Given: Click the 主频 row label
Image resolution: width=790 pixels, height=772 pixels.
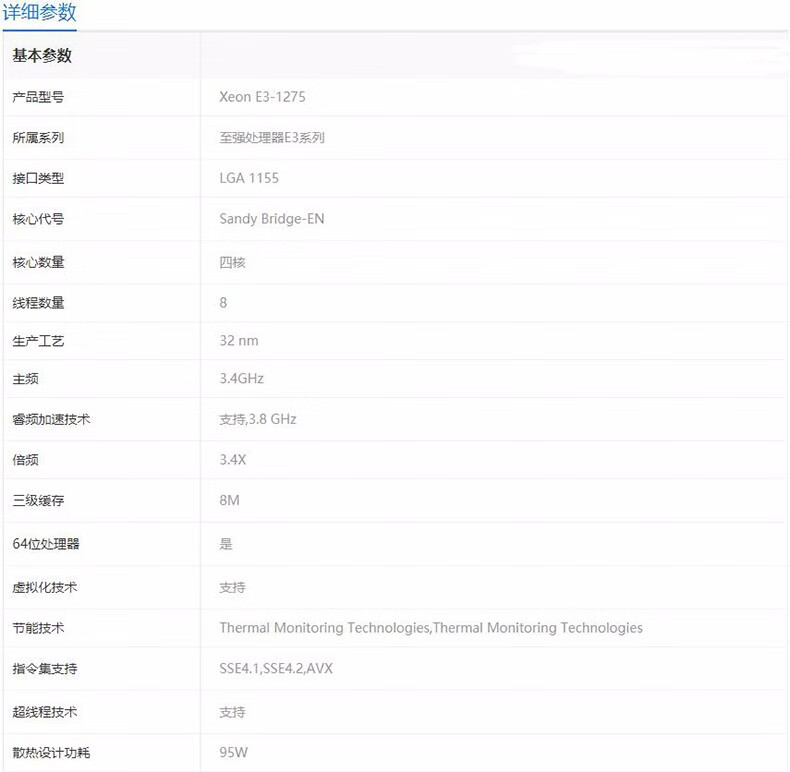Looking at the screenshot, I should [x=25, y=378].
